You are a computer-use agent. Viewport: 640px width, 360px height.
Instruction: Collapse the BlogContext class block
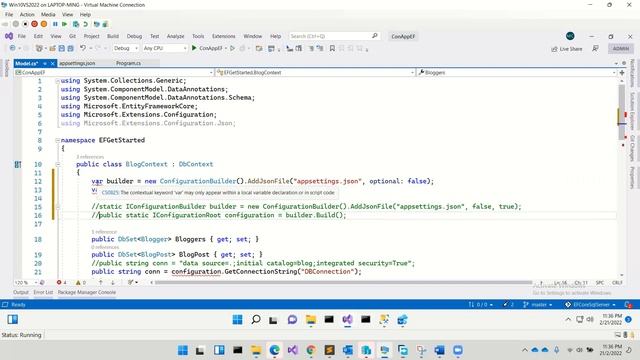(58, 164)
